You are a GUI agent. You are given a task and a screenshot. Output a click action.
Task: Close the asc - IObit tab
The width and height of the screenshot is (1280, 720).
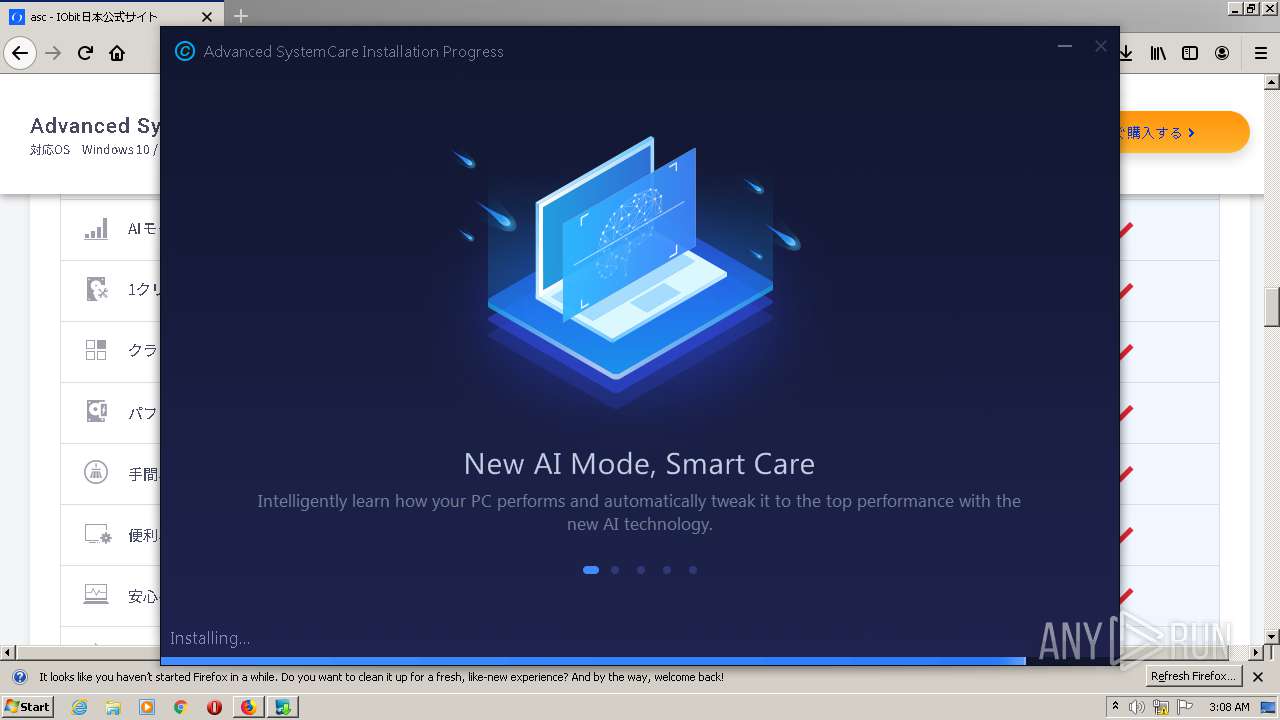pos(208,17)
